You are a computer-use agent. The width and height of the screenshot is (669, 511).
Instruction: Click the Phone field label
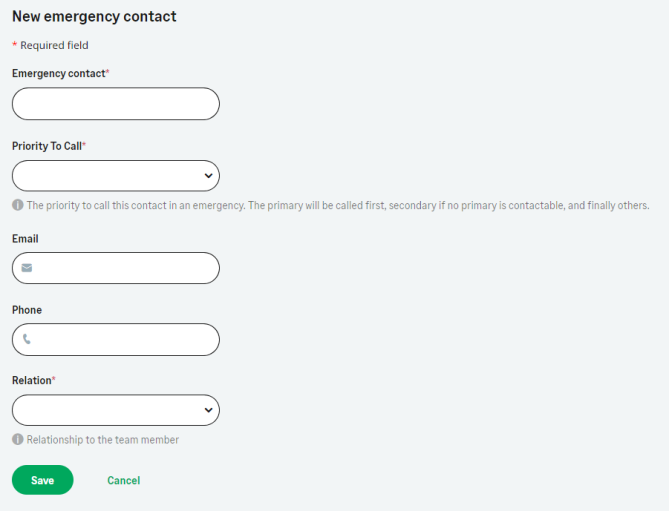[x=27, y=310]
